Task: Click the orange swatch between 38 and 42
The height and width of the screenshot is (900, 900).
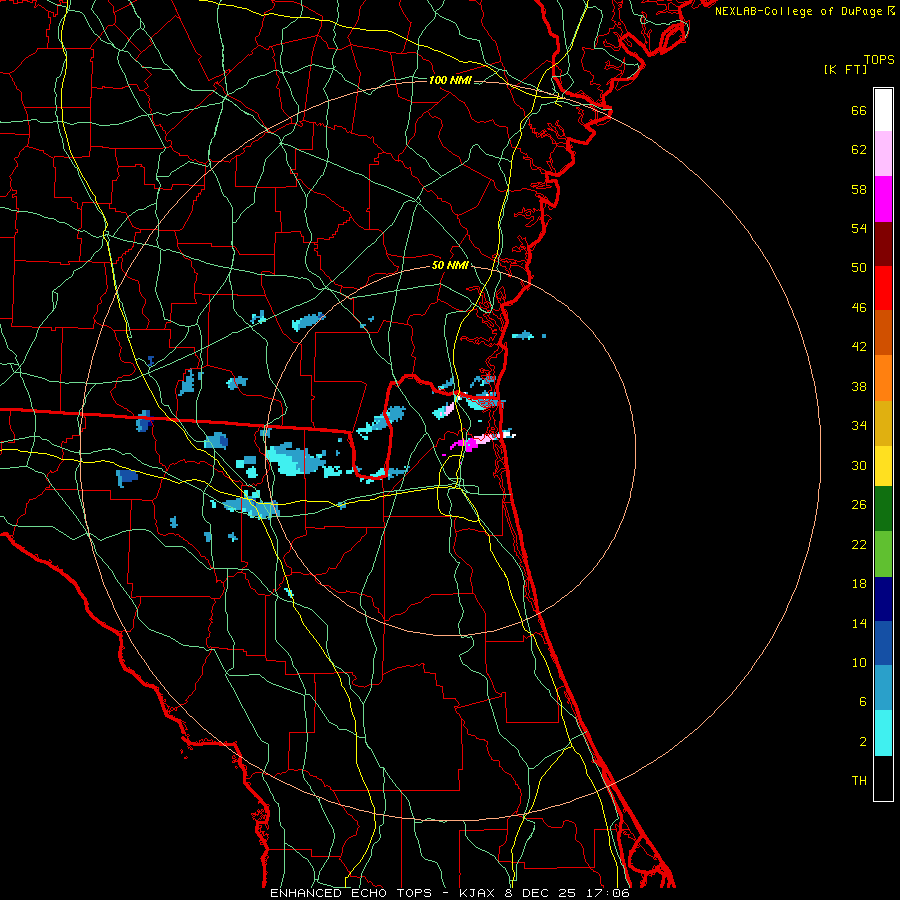Action: point(883,377)
